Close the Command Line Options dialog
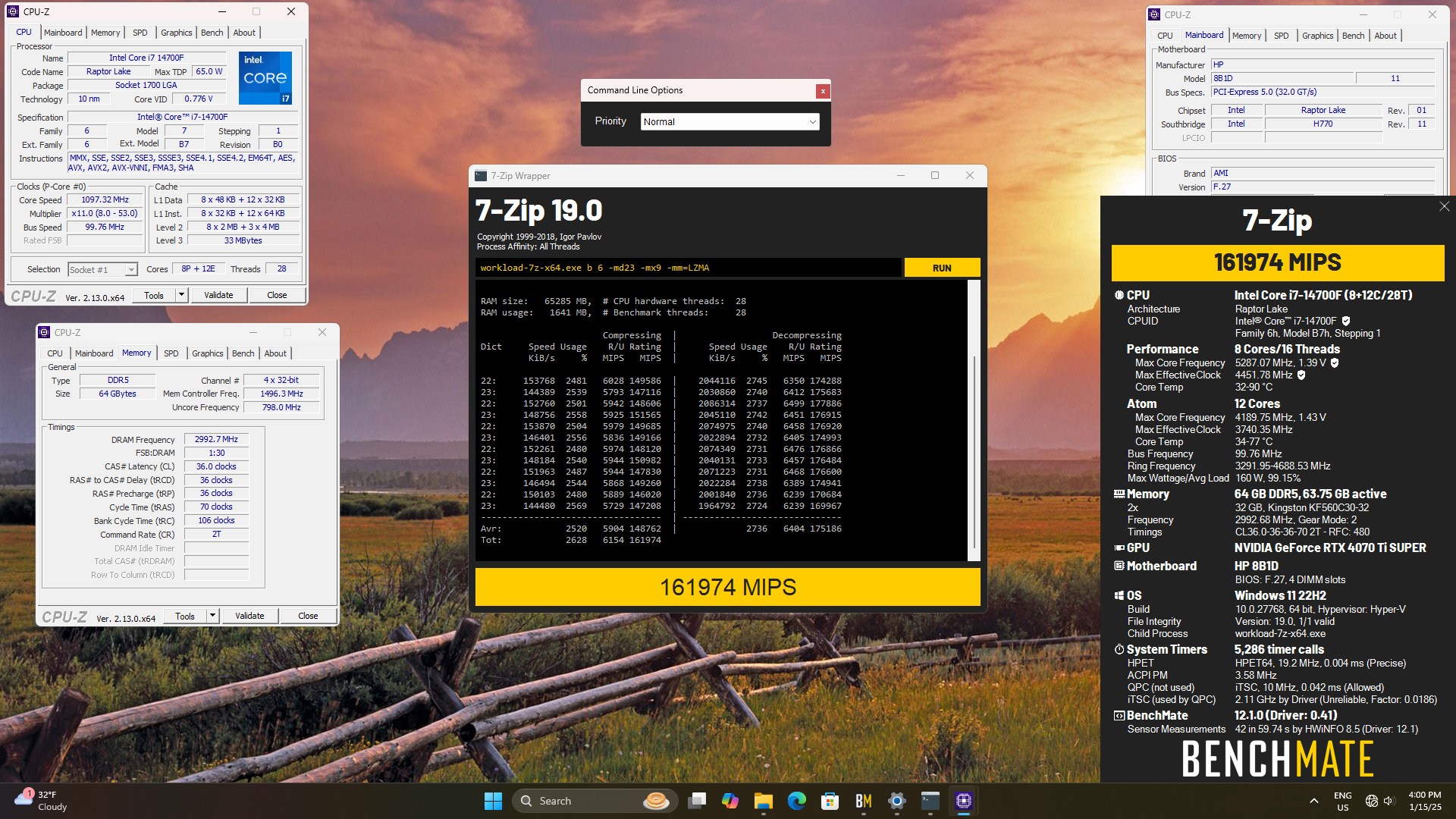Screen dimensions: 1456x819 [x=822, y=91]
